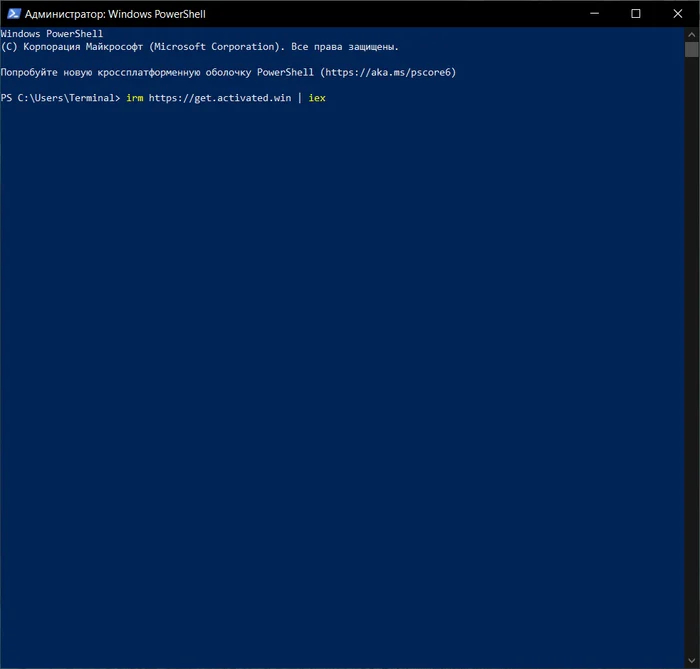Viewport: 700px width, 669px height.
Task: Minimize the PowerShell window
Action: pyautogui.click(x=590, y=14)
